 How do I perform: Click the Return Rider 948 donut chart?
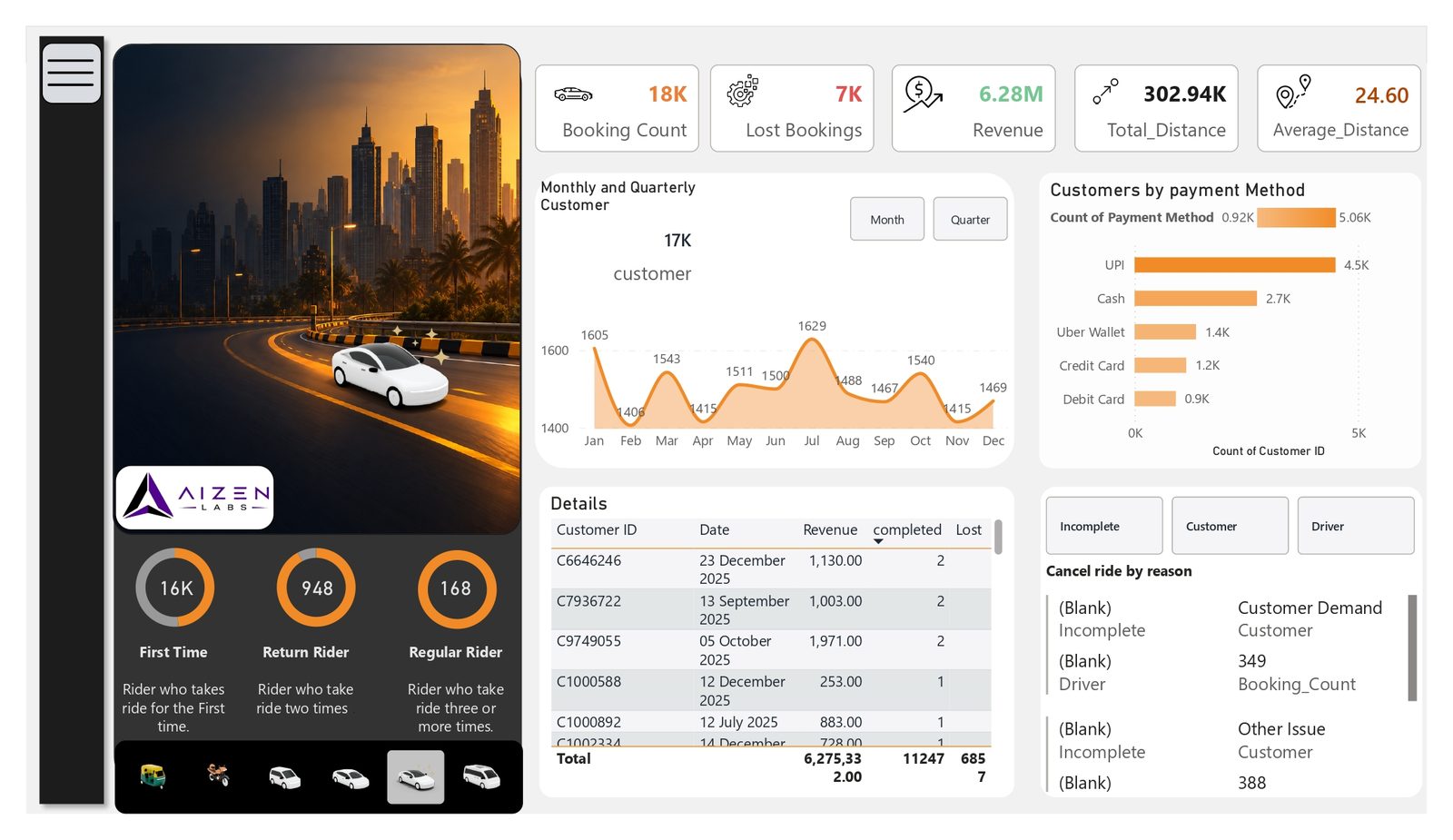[316, 588]
